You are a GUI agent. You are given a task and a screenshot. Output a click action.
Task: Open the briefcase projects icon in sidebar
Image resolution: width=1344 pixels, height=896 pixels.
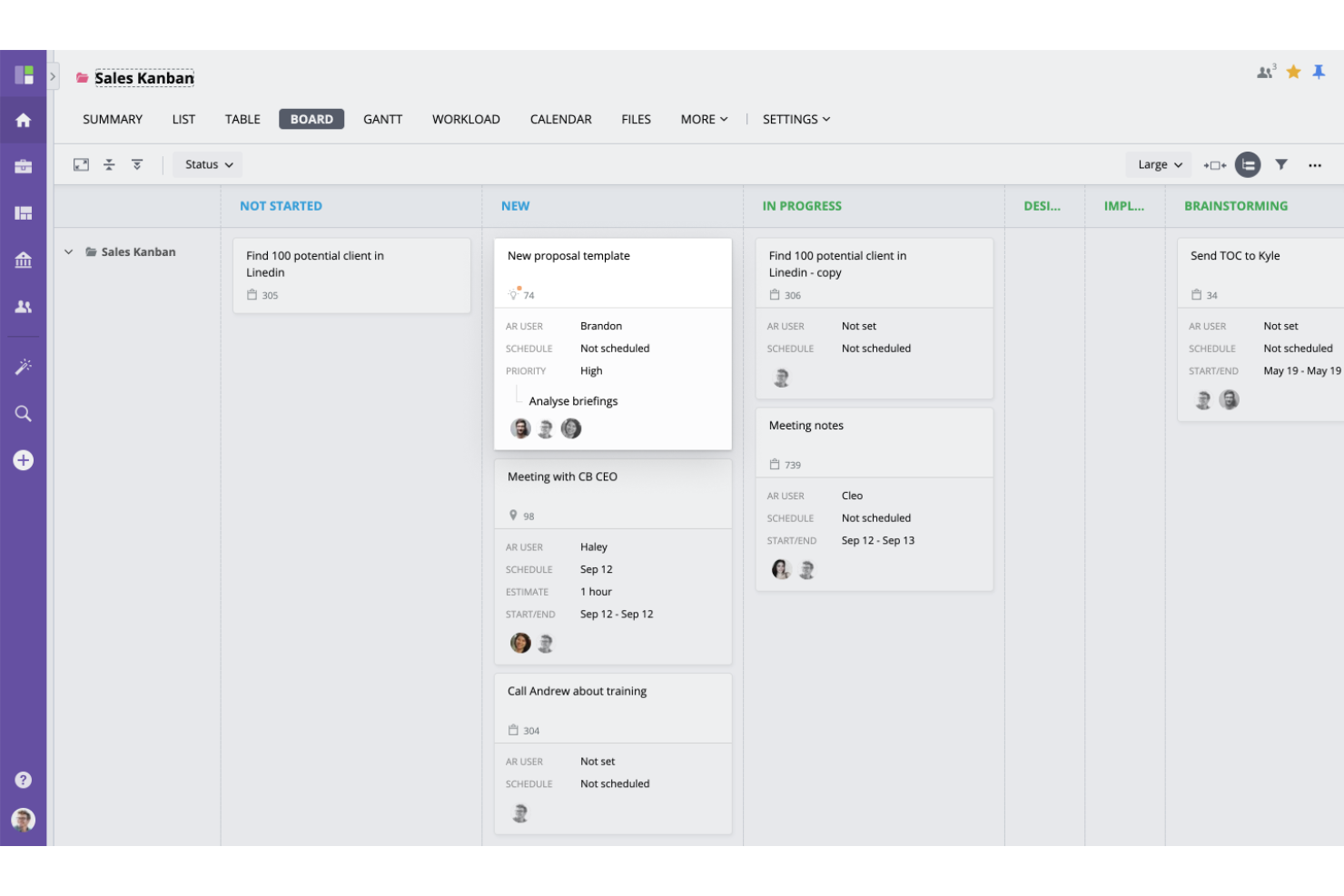tap(24, 167)
